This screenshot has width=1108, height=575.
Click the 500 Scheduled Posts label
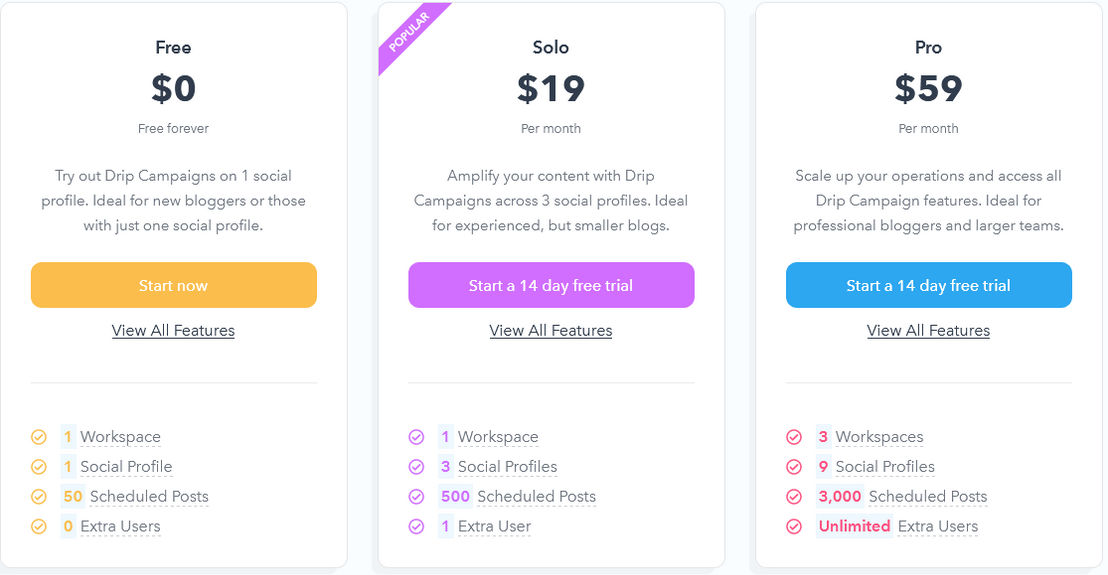tap(518, 497)
